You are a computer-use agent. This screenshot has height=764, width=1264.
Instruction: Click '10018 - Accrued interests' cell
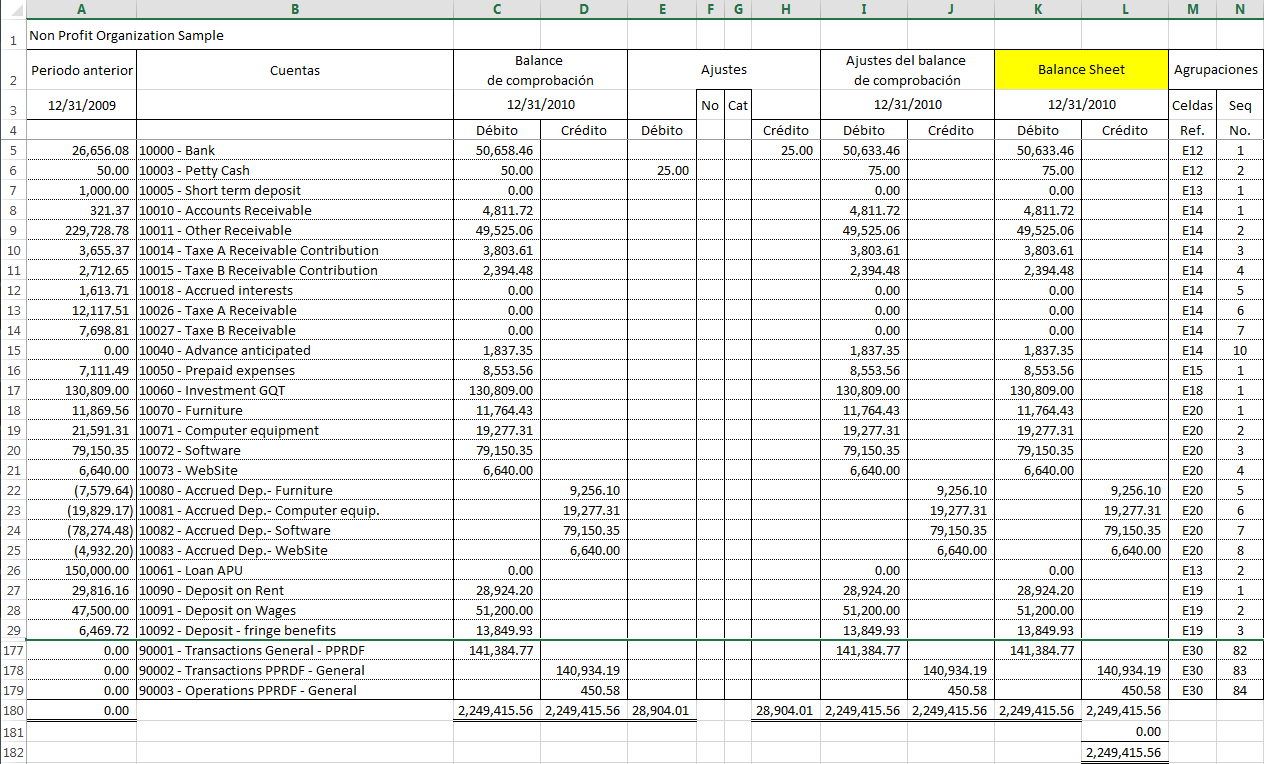(294, 290)
